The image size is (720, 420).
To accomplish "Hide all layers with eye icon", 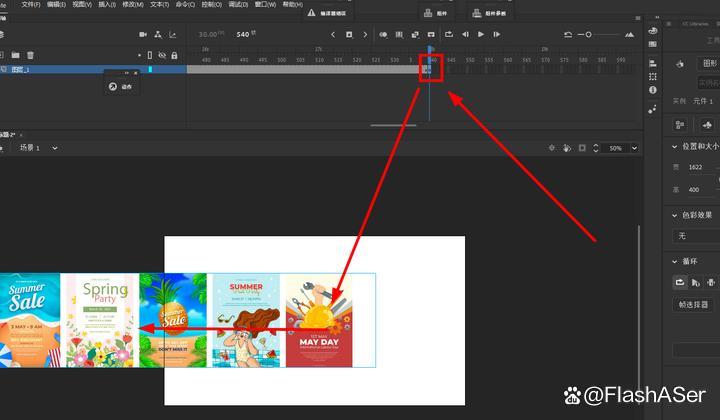I will [162, 55].
